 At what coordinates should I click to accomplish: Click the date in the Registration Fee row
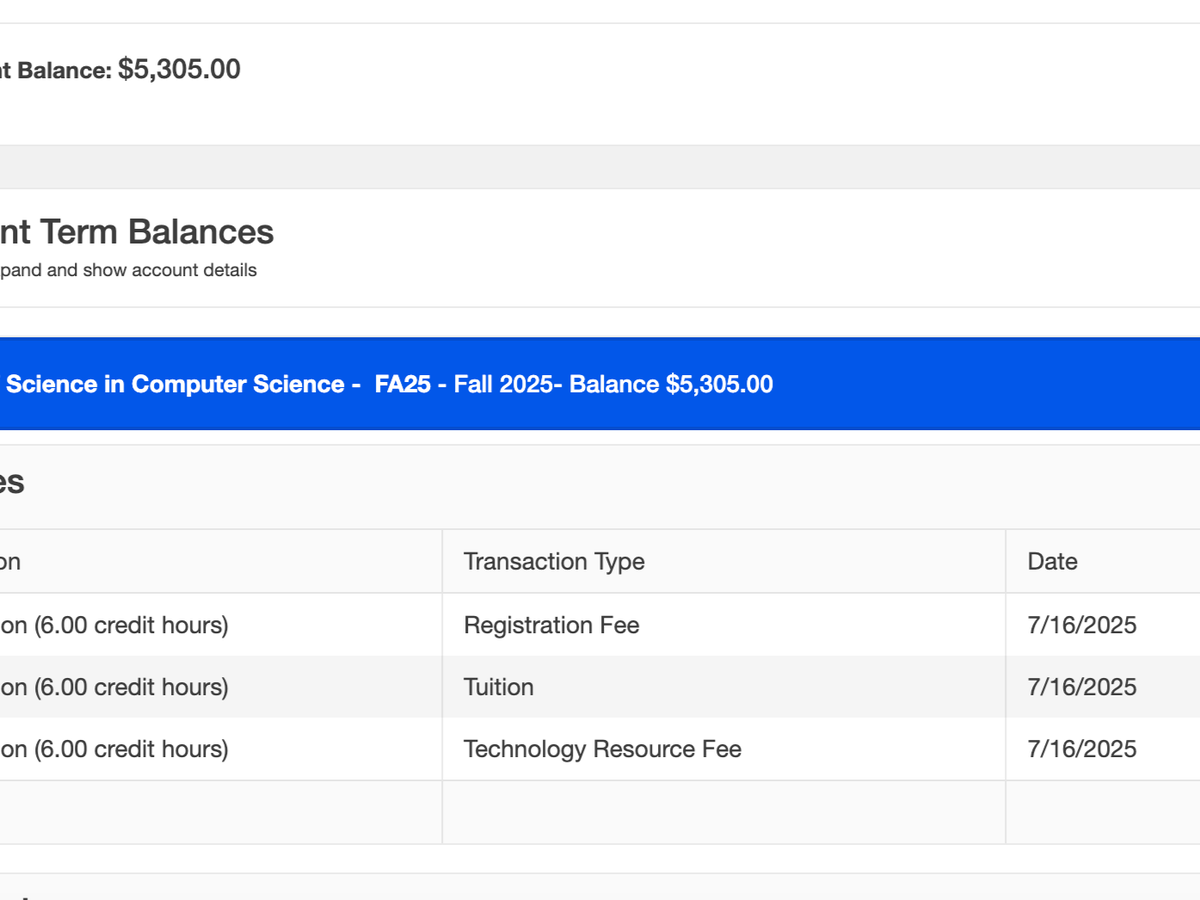pyautogui.click(x=1081, y=626)
